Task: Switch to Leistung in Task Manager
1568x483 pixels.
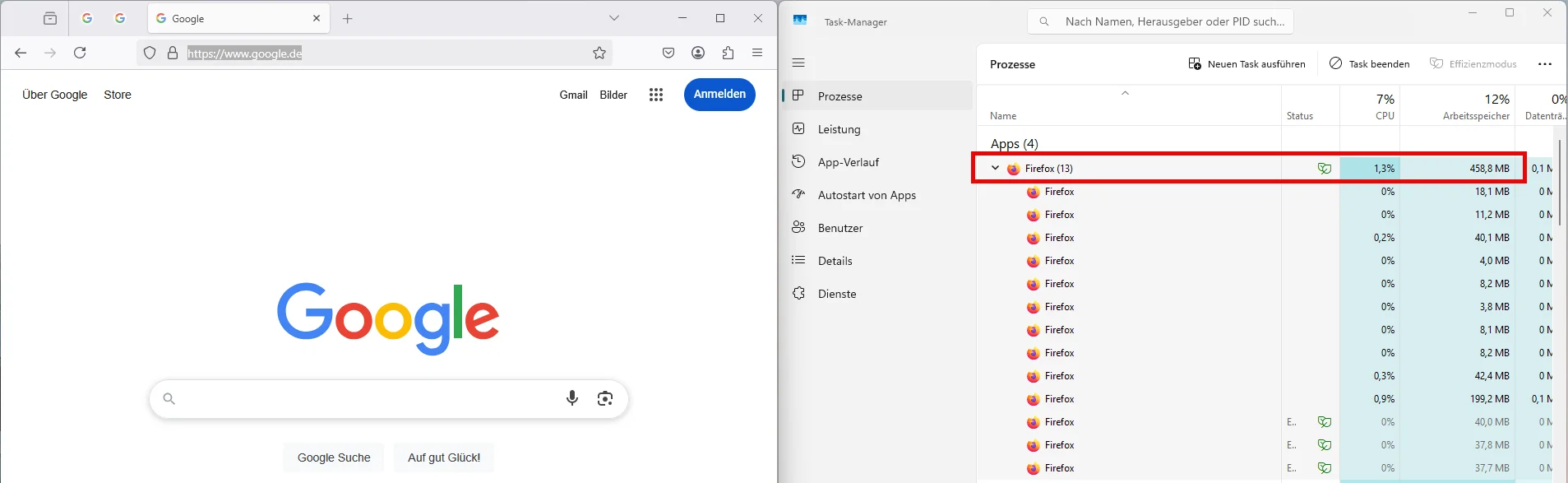Action: point(877,129)
